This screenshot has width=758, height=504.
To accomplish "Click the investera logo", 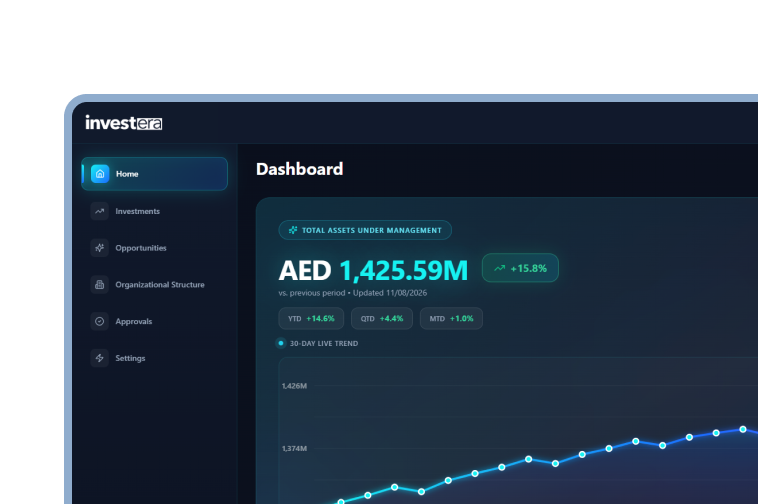I will [x=124, y=123].
